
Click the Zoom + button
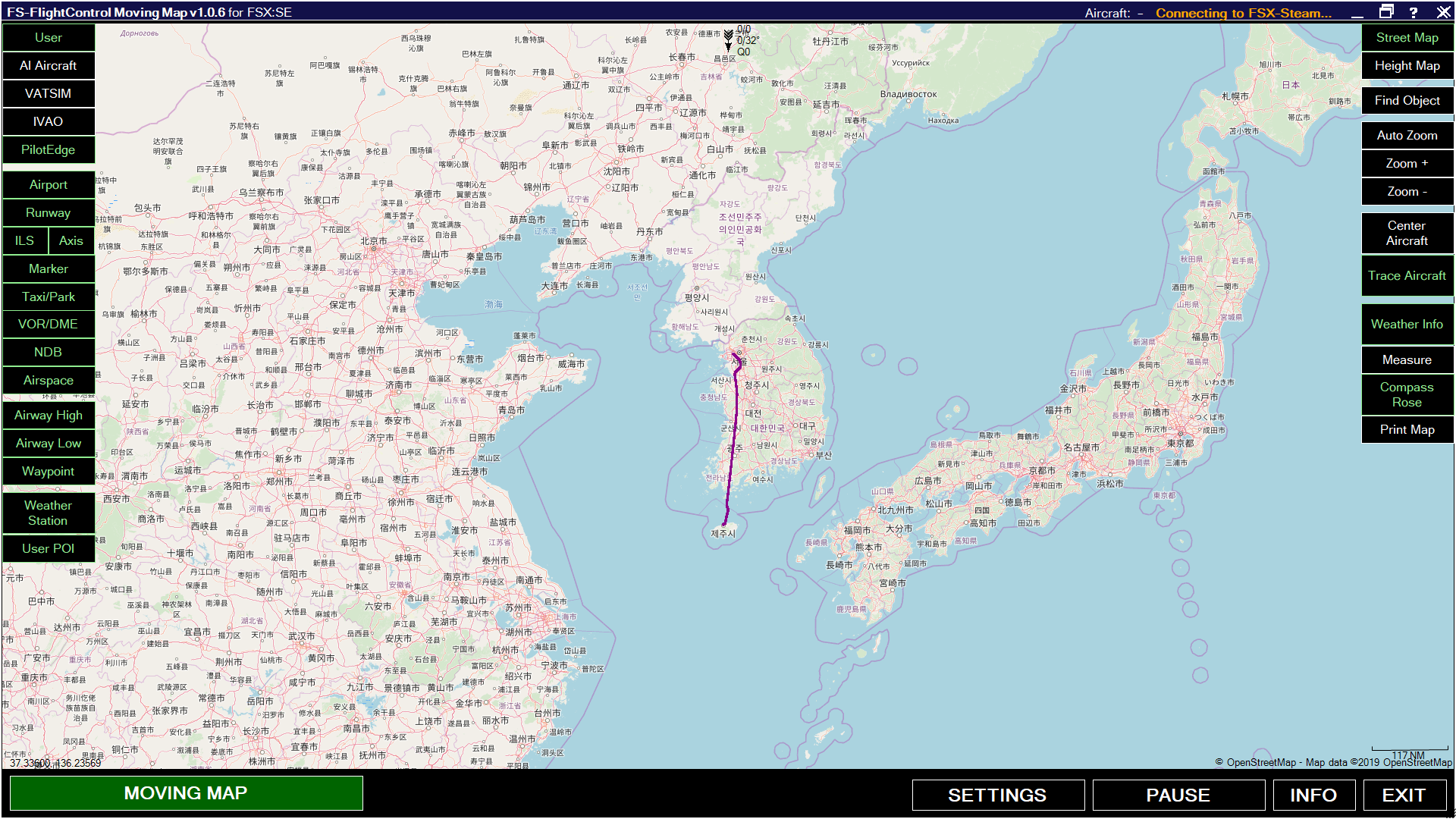[1407, 163]
